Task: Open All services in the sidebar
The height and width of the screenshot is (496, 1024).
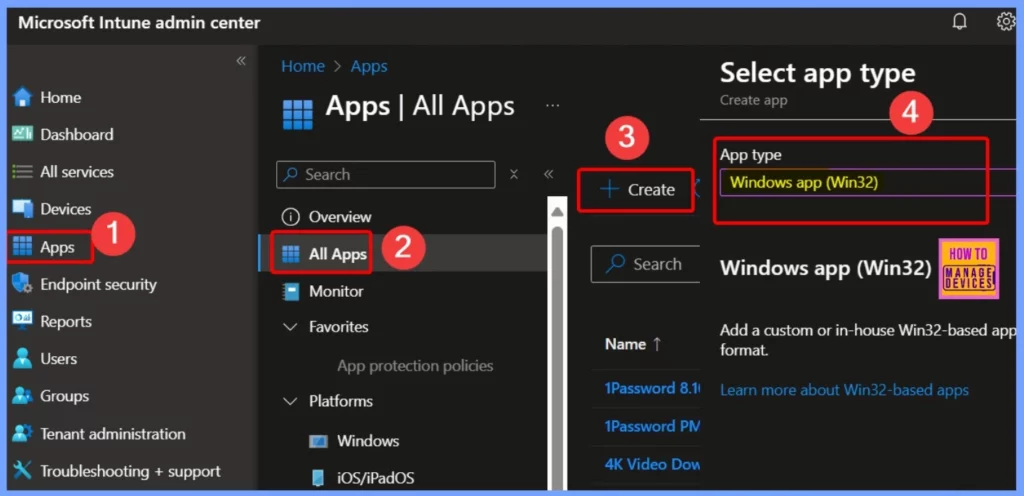Action: click(x=63, y=172)
